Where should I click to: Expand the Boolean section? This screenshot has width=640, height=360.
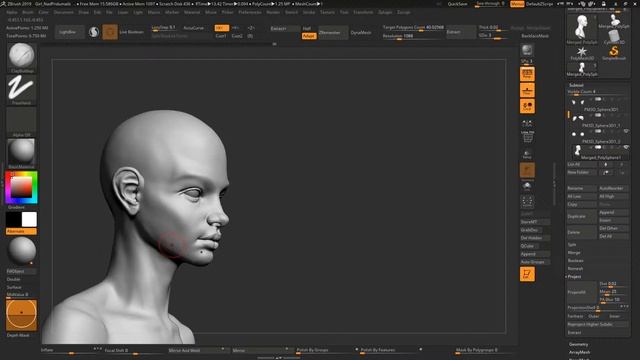click(x=576, y=260)
